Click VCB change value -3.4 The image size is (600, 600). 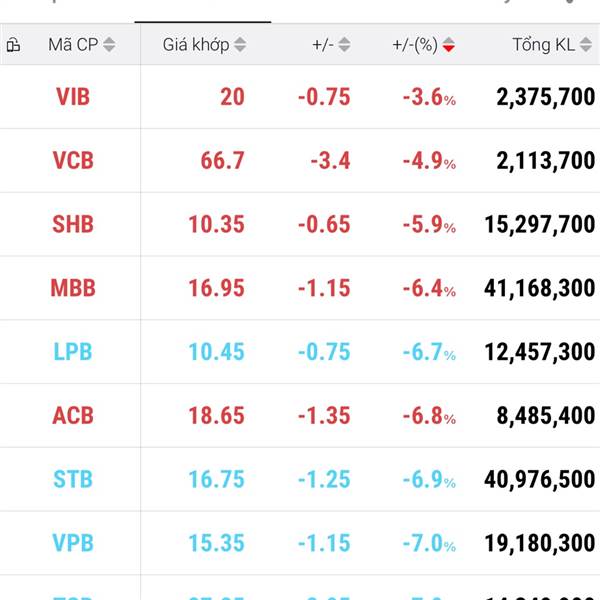[x=330, y=160]
